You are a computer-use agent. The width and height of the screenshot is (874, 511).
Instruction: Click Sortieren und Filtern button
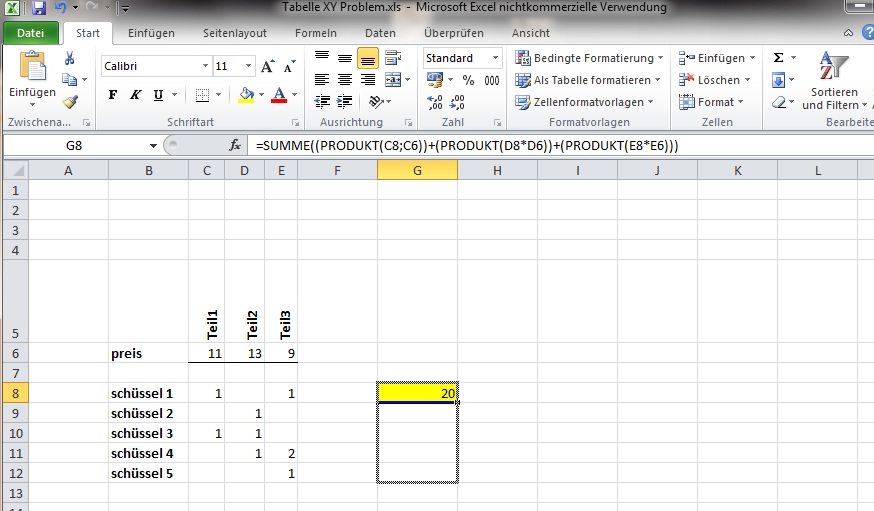point(834,81)
